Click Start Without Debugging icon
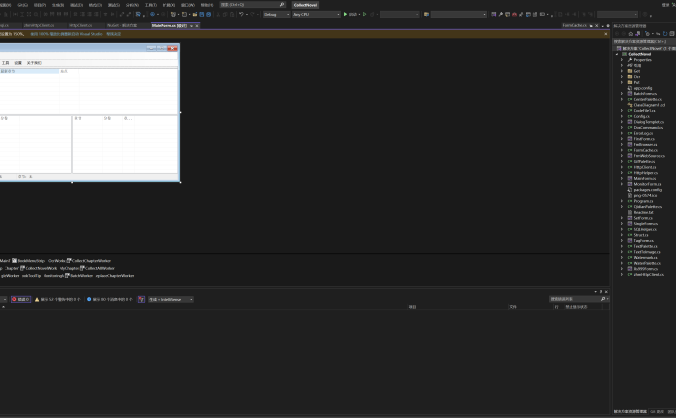 (364, 14)
